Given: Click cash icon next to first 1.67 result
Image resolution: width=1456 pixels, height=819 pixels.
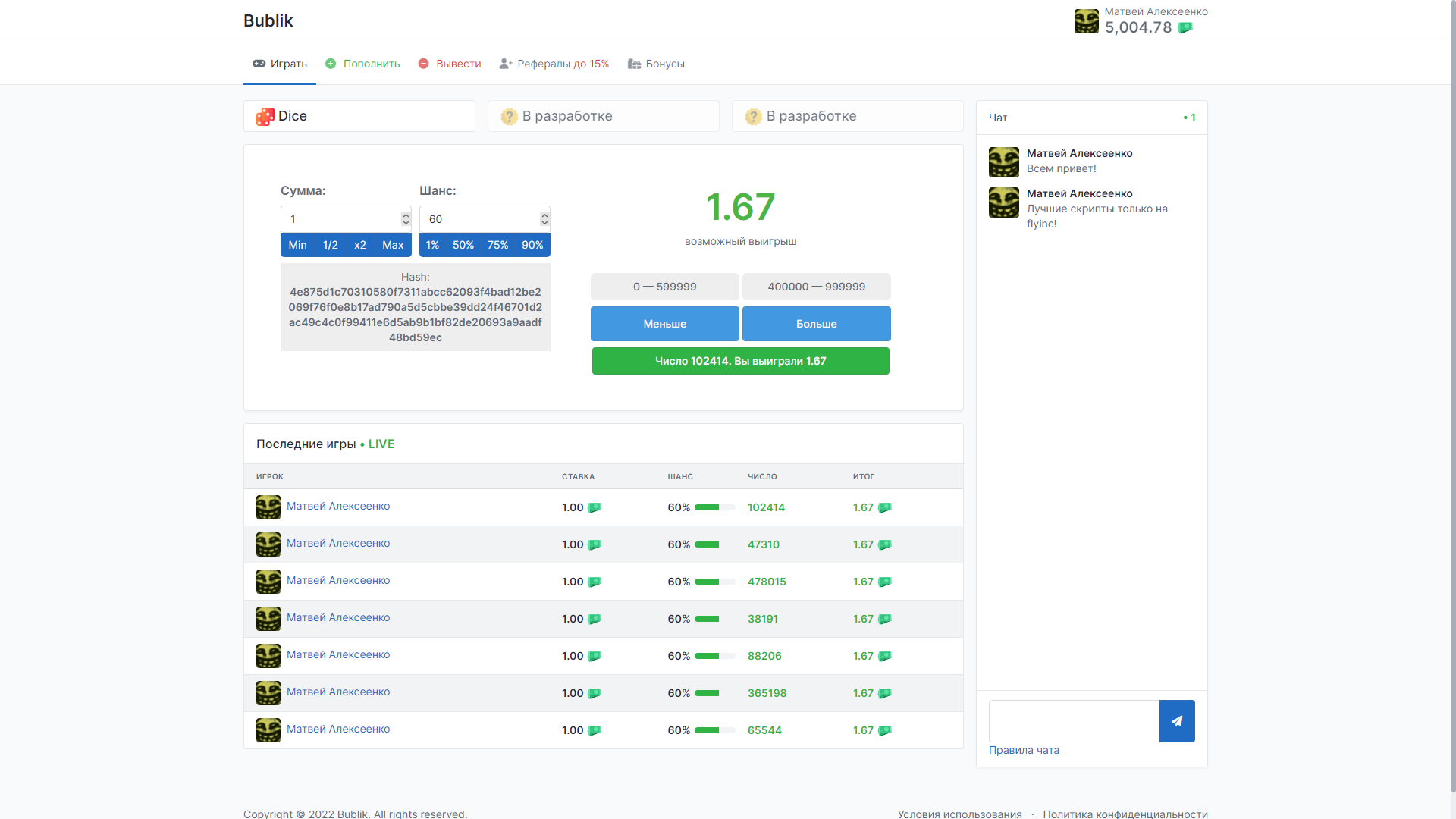Looking at the screenshot, I should tap(884, 508).
